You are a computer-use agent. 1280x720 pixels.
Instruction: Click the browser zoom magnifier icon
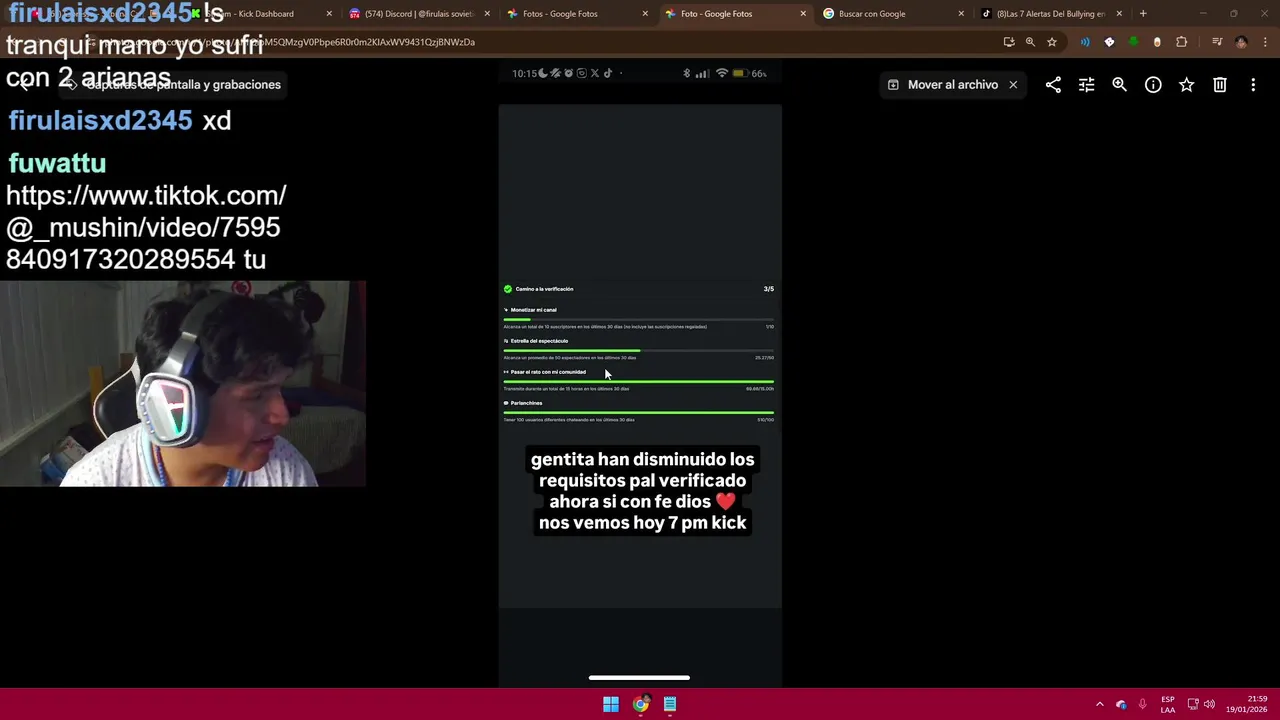coord(1030,42)
